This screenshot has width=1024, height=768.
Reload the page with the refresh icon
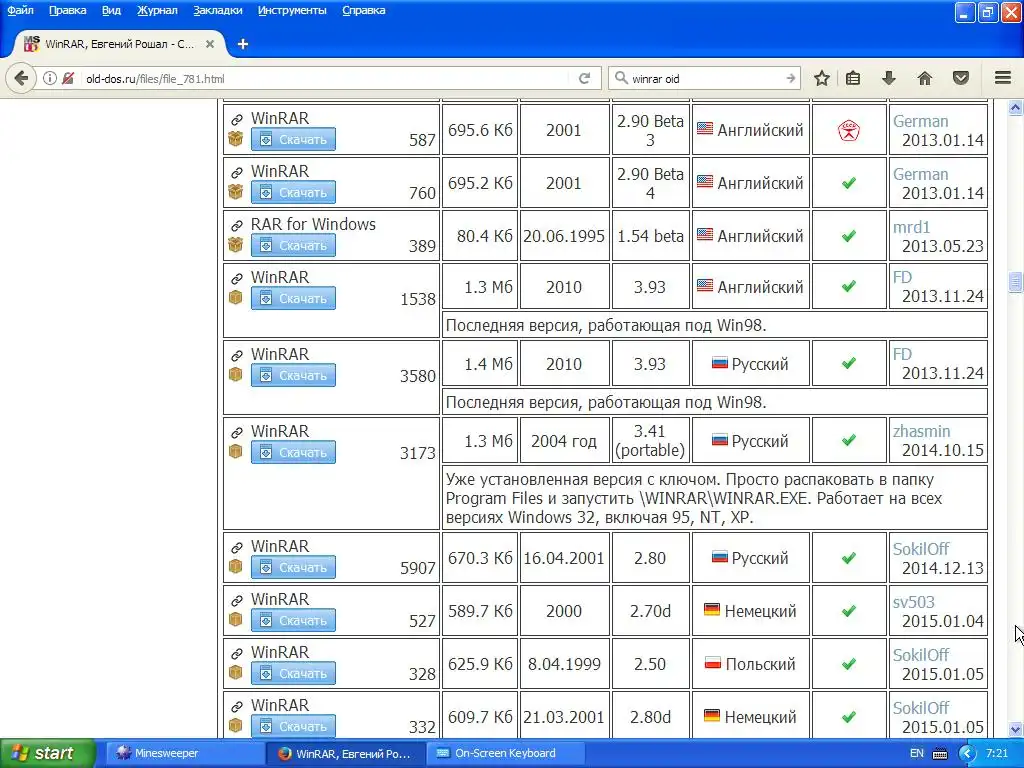(x=584, y=78)
